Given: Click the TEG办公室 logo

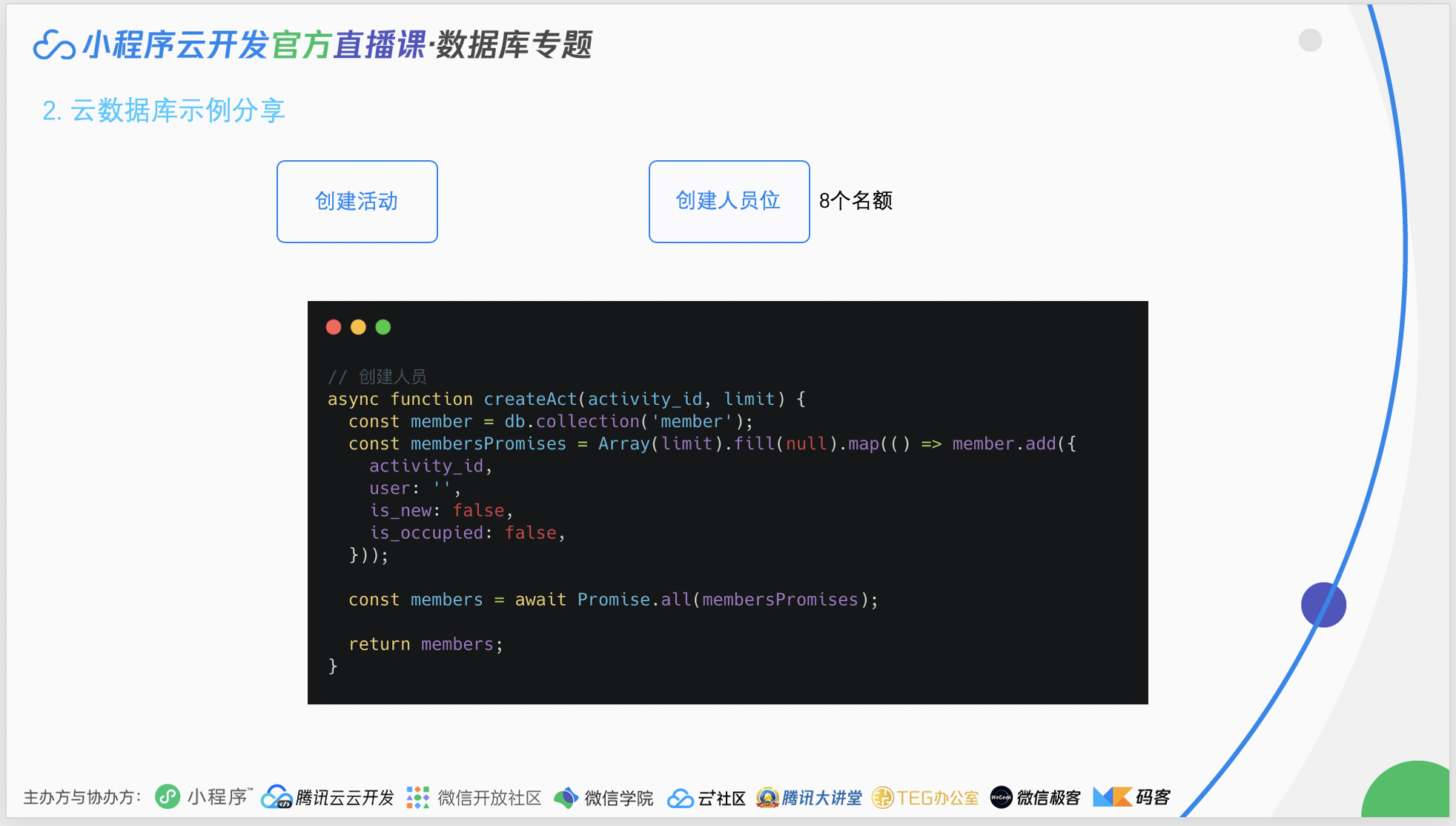Looking at the screenshot, I should tap(882, 797).
